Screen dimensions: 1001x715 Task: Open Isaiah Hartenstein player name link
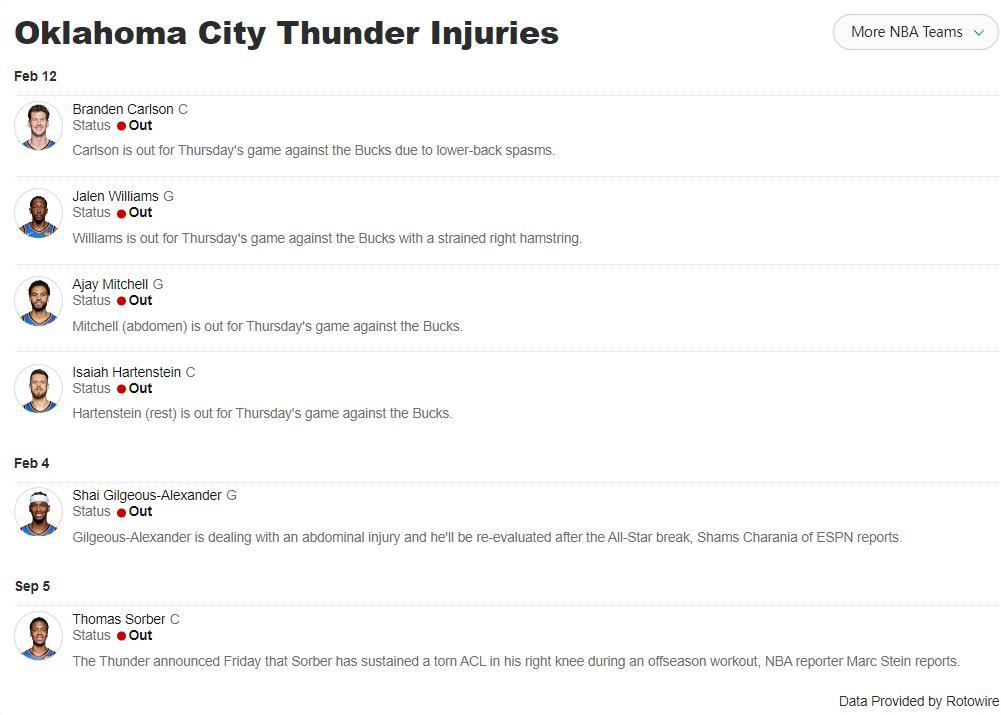127,372
